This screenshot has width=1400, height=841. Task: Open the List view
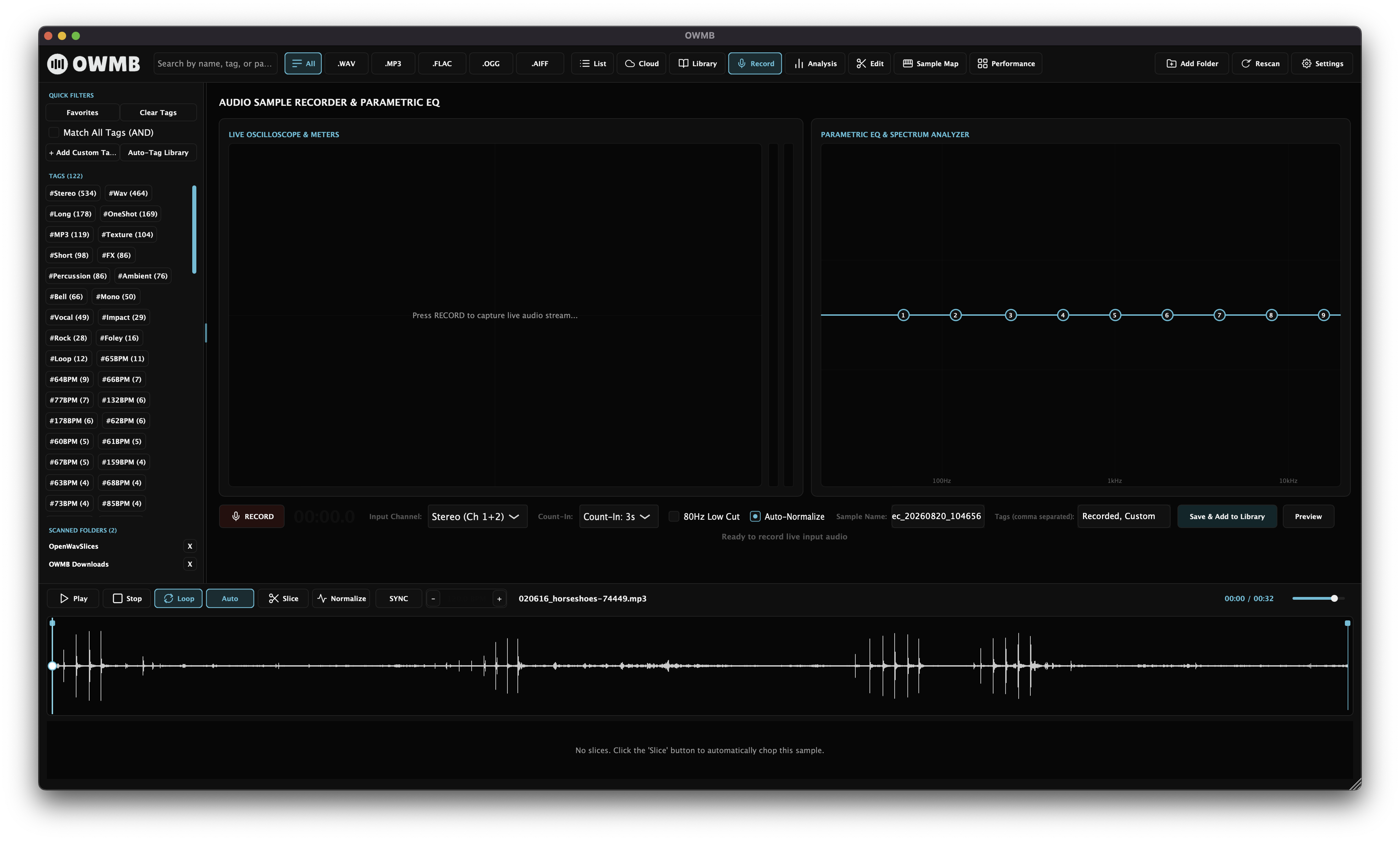(593, 63)
